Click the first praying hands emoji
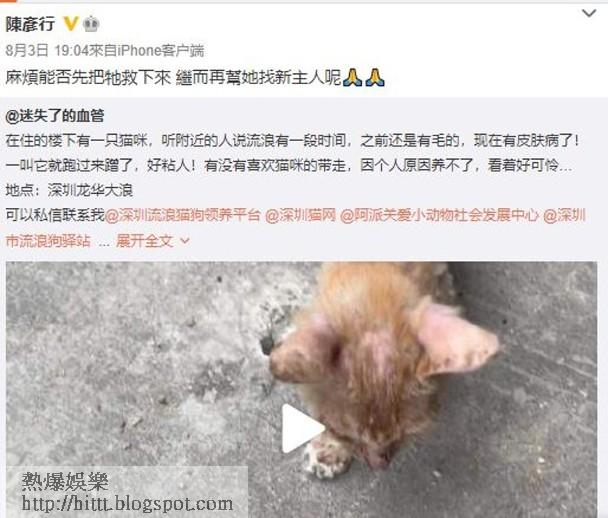 (353, 77)
